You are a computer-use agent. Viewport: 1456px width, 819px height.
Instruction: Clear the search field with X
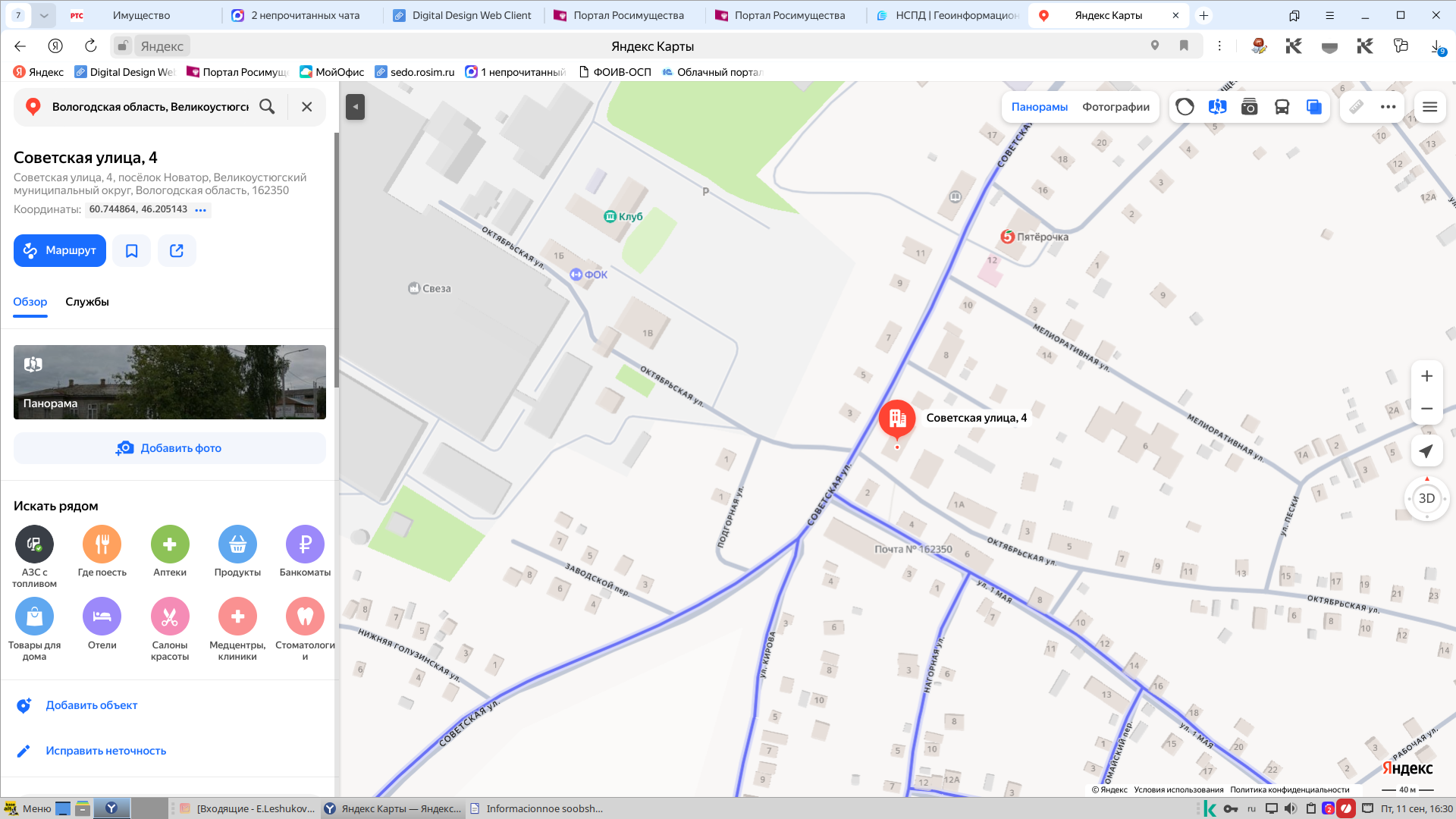coord(307,107)
